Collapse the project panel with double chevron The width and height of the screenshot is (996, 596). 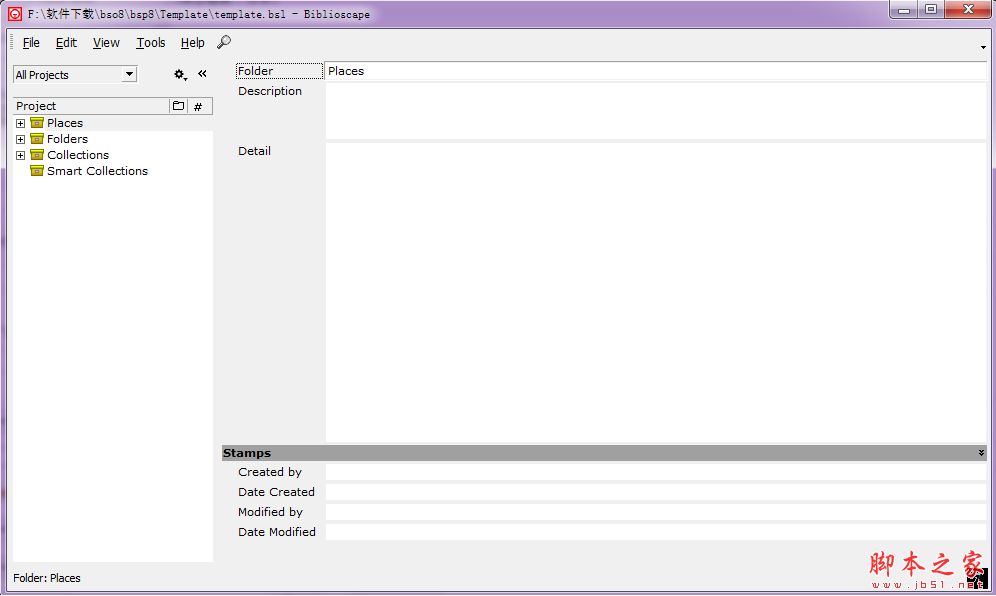click(202, 74)
